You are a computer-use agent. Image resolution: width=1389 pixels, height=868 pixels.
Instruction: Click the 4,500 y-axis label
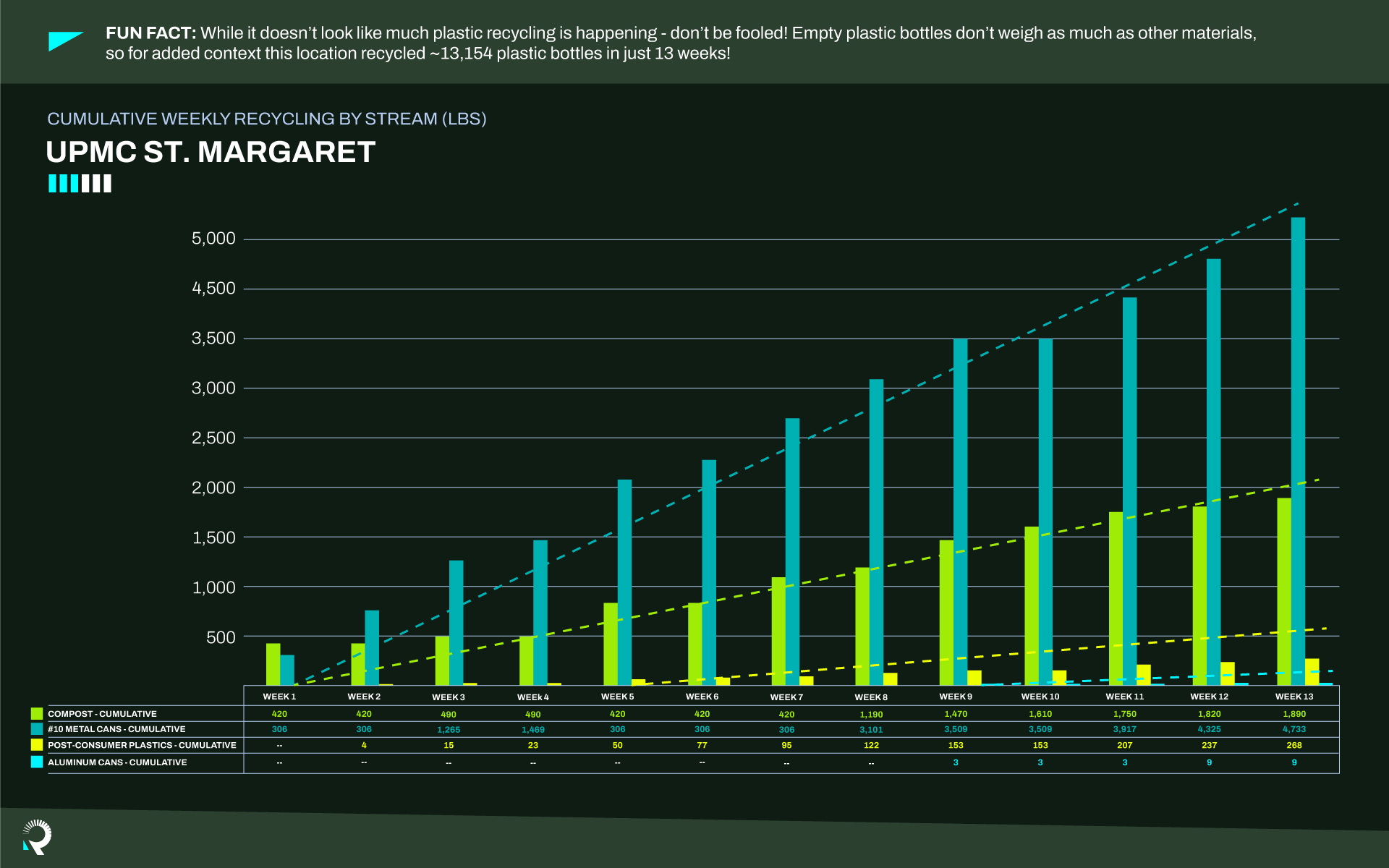click(213, 289)
